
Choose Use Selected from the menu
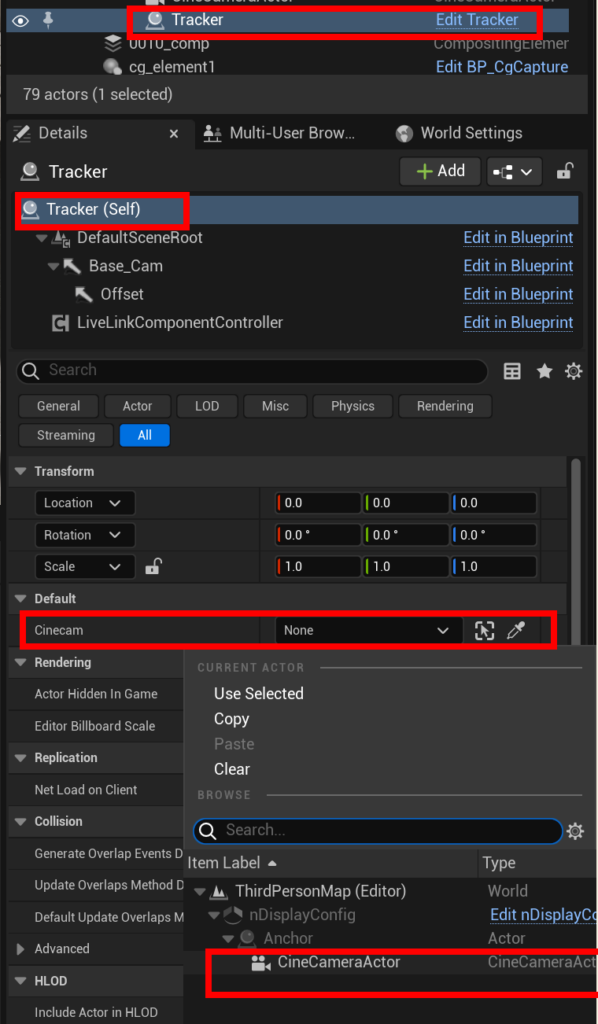(x=259, y=694)
